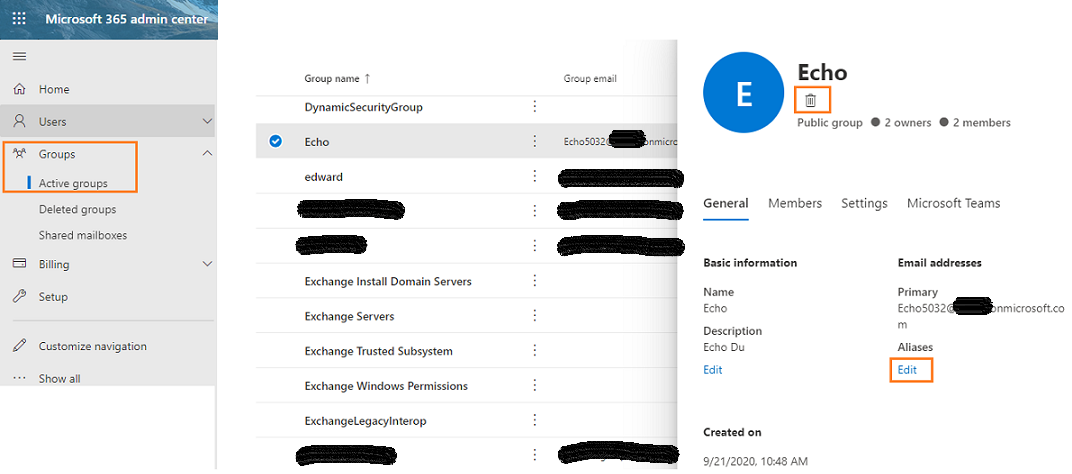Delete the Echo group via trash icon
Image resolution: width=1072 pixels, height=474 pixels.
[811, 101]
